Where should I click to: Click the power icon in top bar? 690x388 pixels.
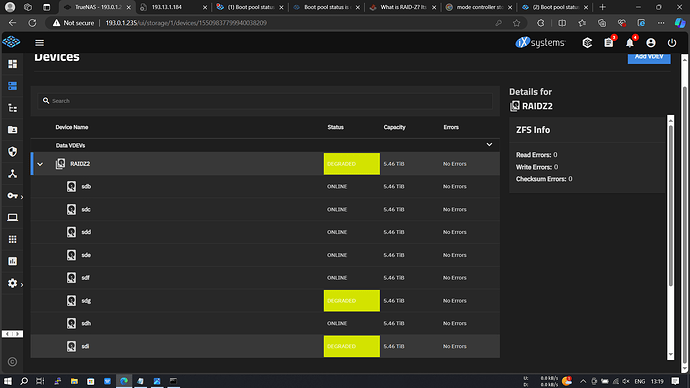[x=672, y=43]
